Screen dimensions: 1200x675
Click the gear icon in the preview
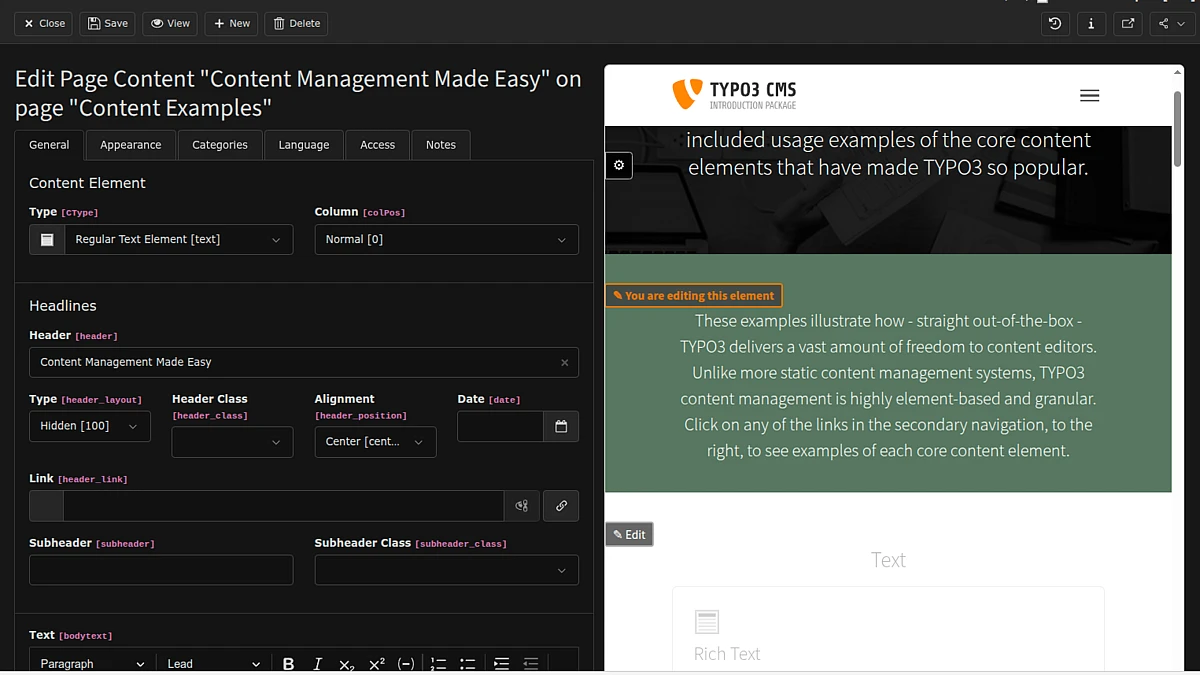(619, 166)
